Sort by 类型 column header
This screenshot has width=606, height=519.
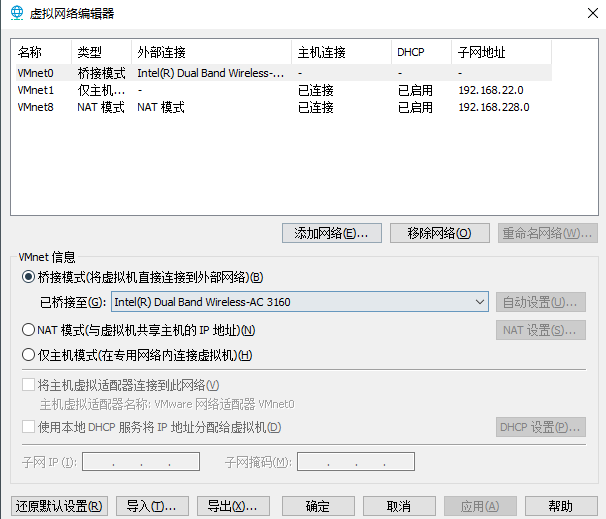point(101,52)
